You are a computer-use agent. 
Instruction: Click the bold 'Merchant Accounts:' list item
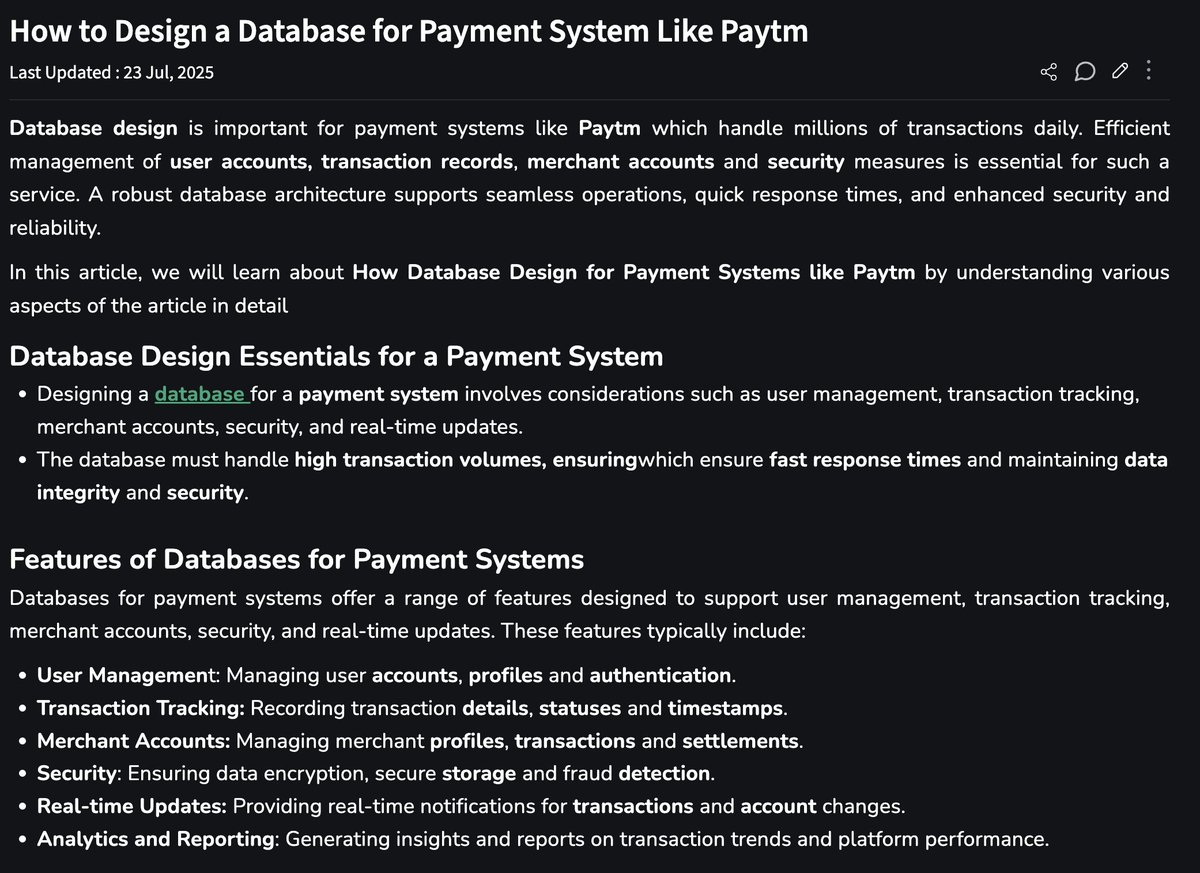coord(134,741)
